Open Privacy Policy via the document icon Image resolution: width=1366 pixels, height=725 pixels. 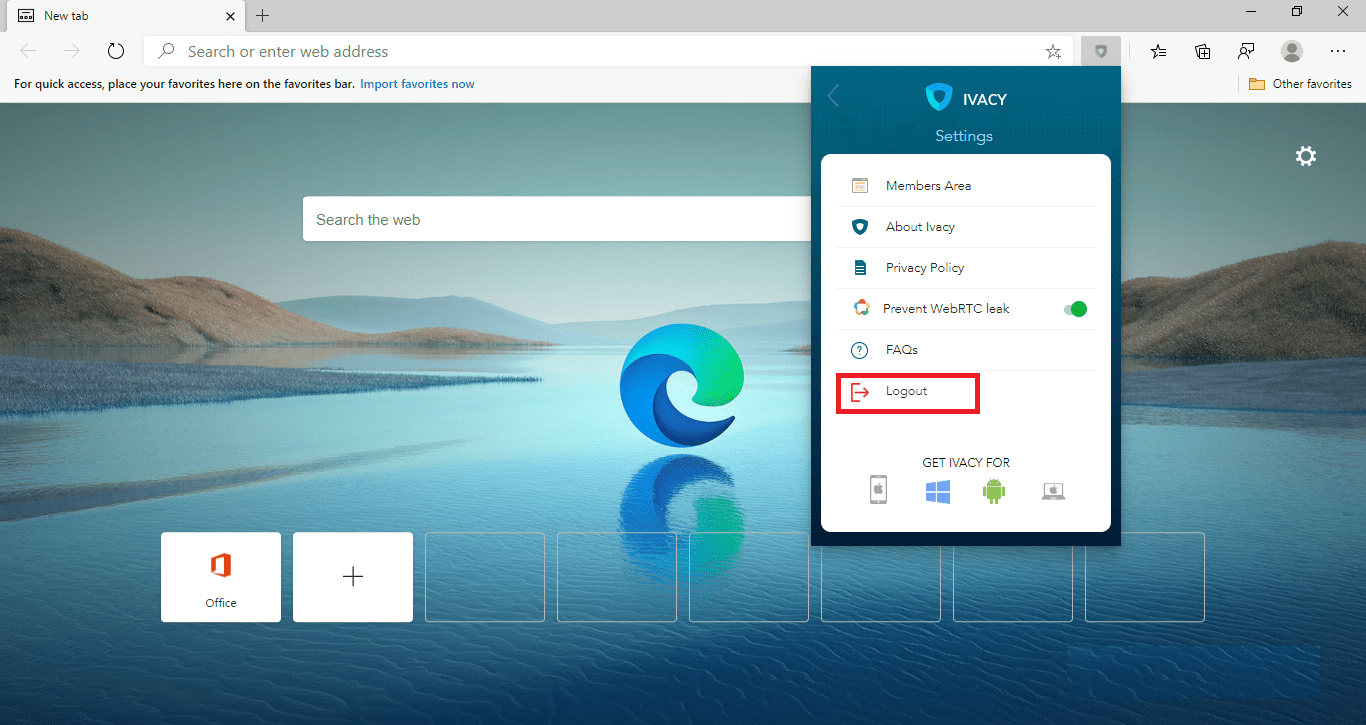(860, 267)
